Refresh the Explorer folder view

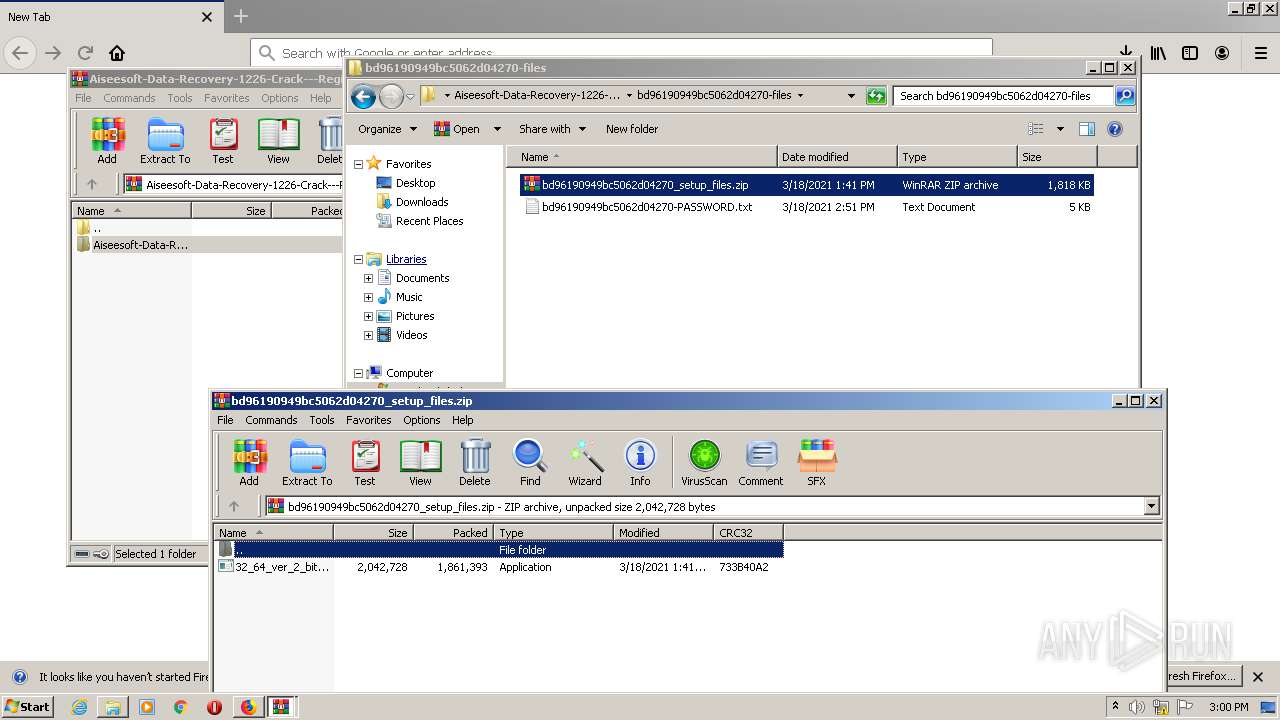point(876,96)
